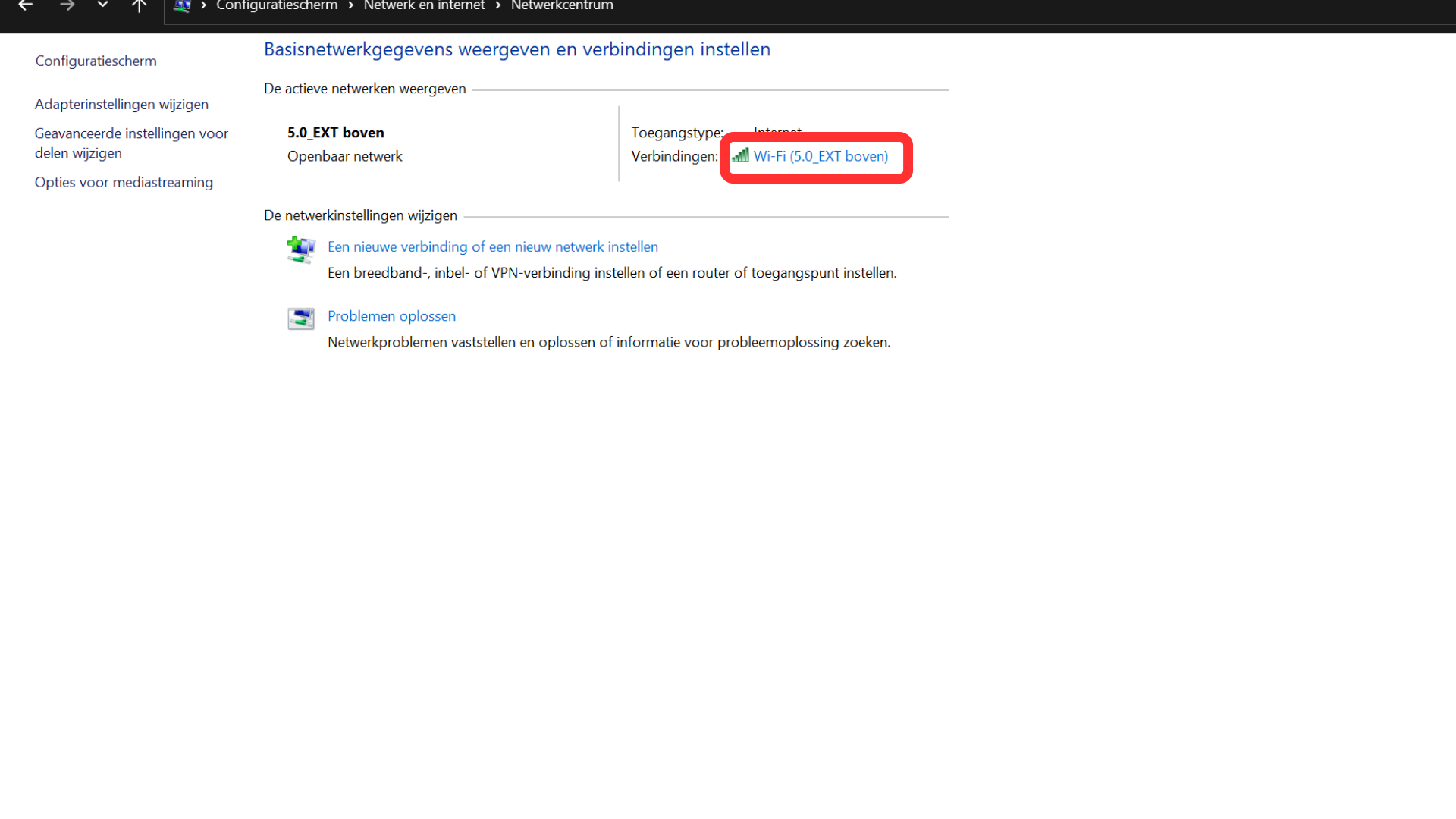Image resolution: width=1456 pixels, height=819 pixels.
Task: Click the up one level arrow
Action: point(140,6)
